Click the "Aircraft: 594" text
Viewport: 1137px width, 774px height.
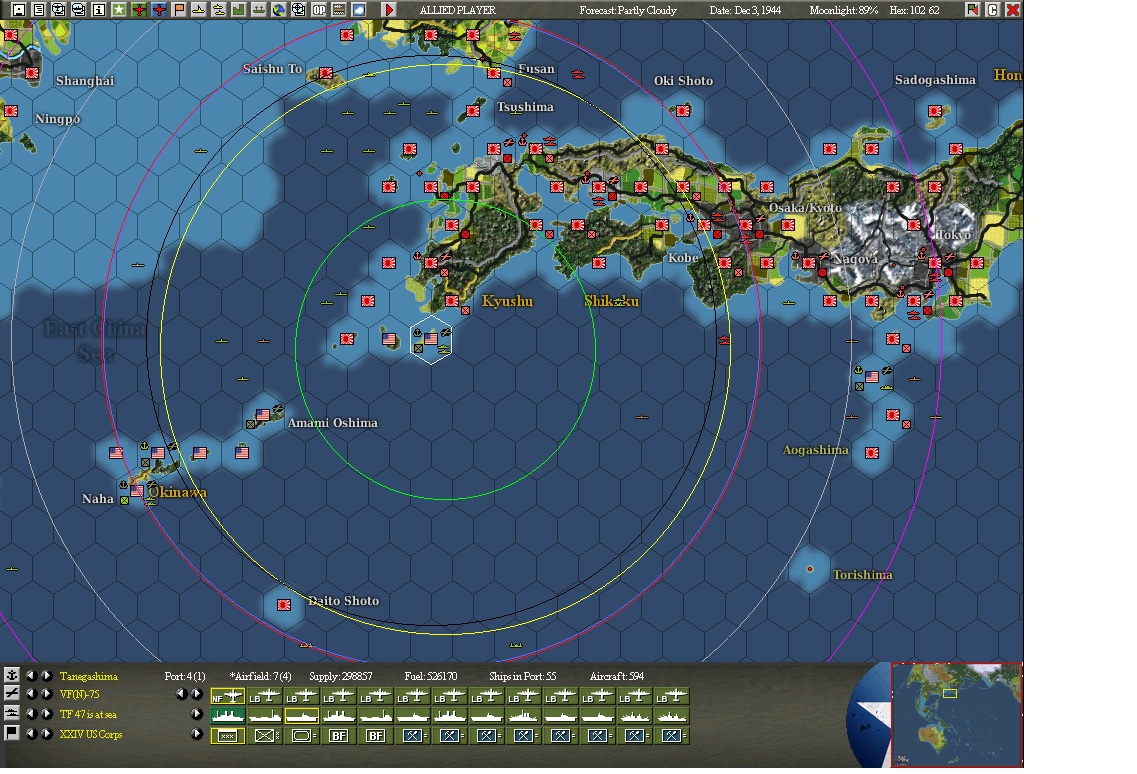pos(617,676)
